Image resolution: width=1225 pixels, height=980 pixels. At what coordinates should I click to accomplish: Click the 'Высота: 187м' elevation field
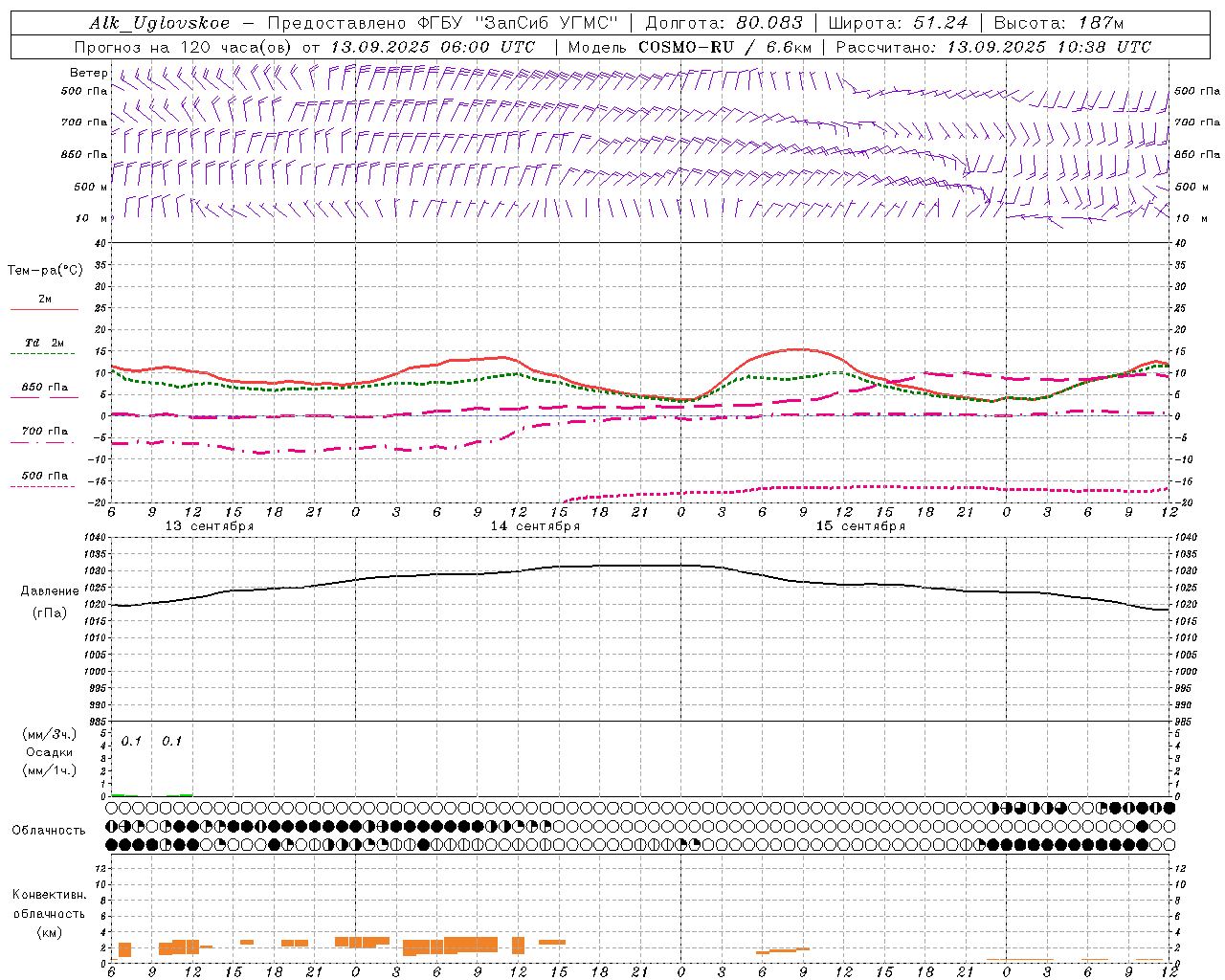(1058, 24)
